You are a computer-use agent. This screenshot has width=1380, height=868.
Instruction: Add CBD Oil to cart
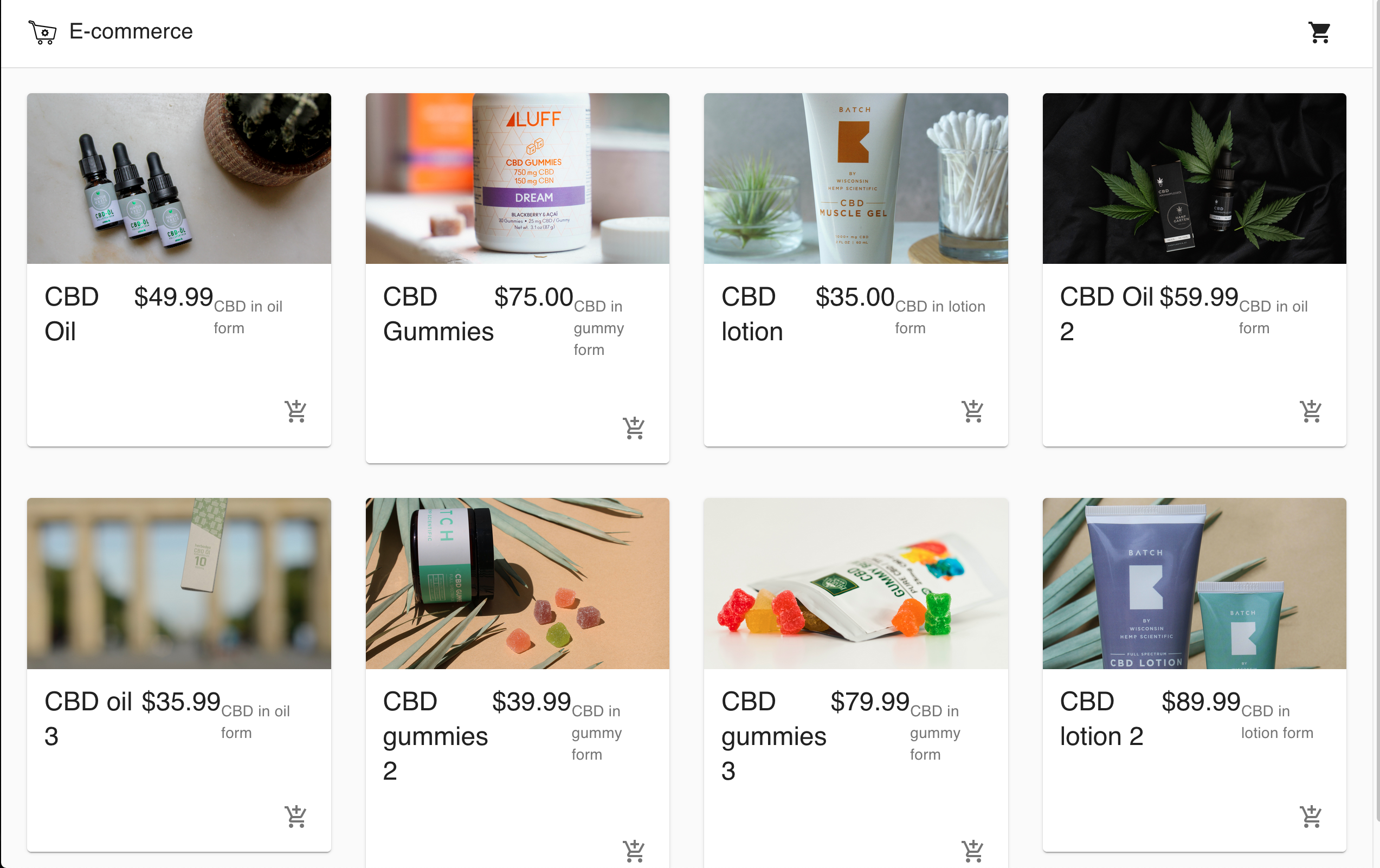point(296,411)
